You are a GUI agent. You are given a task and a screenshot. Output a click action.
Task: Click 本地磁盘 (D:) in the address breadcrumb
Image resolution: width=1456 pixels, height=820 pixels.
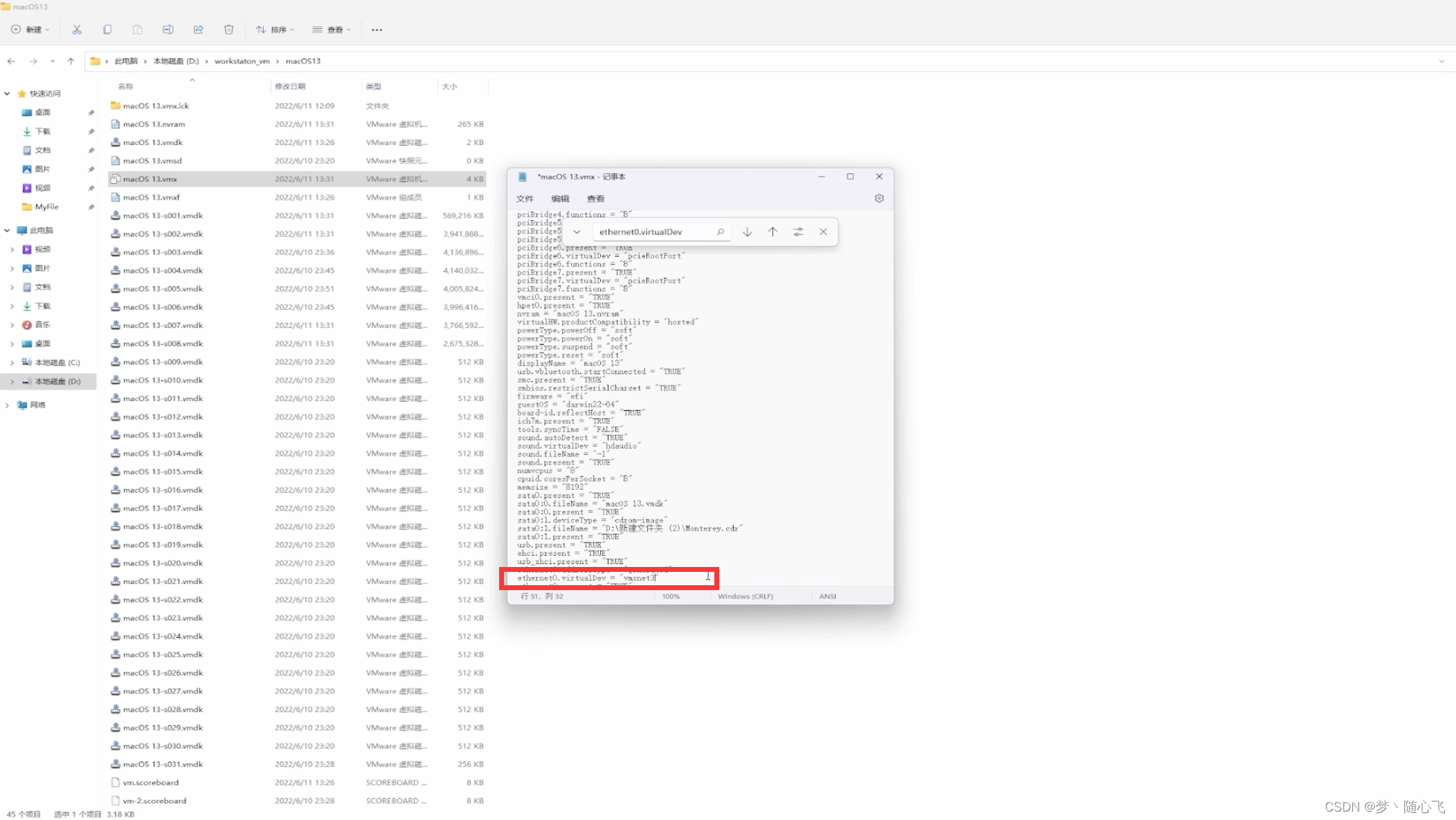click(176, 61)
